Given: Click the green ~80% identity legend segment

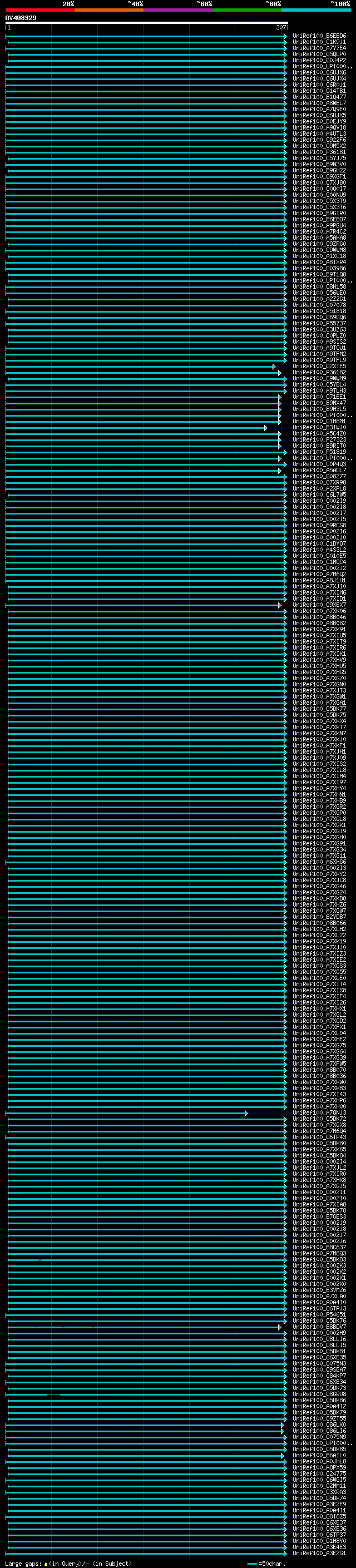Looking at the screenshot, I should point(247,10).
